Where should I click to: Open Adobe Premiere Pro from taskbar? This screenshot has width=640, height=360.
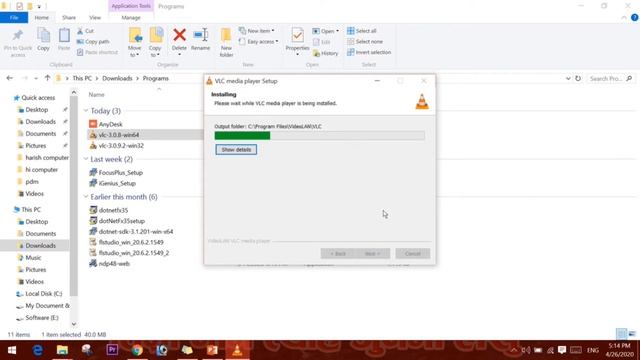click(112, 350)
